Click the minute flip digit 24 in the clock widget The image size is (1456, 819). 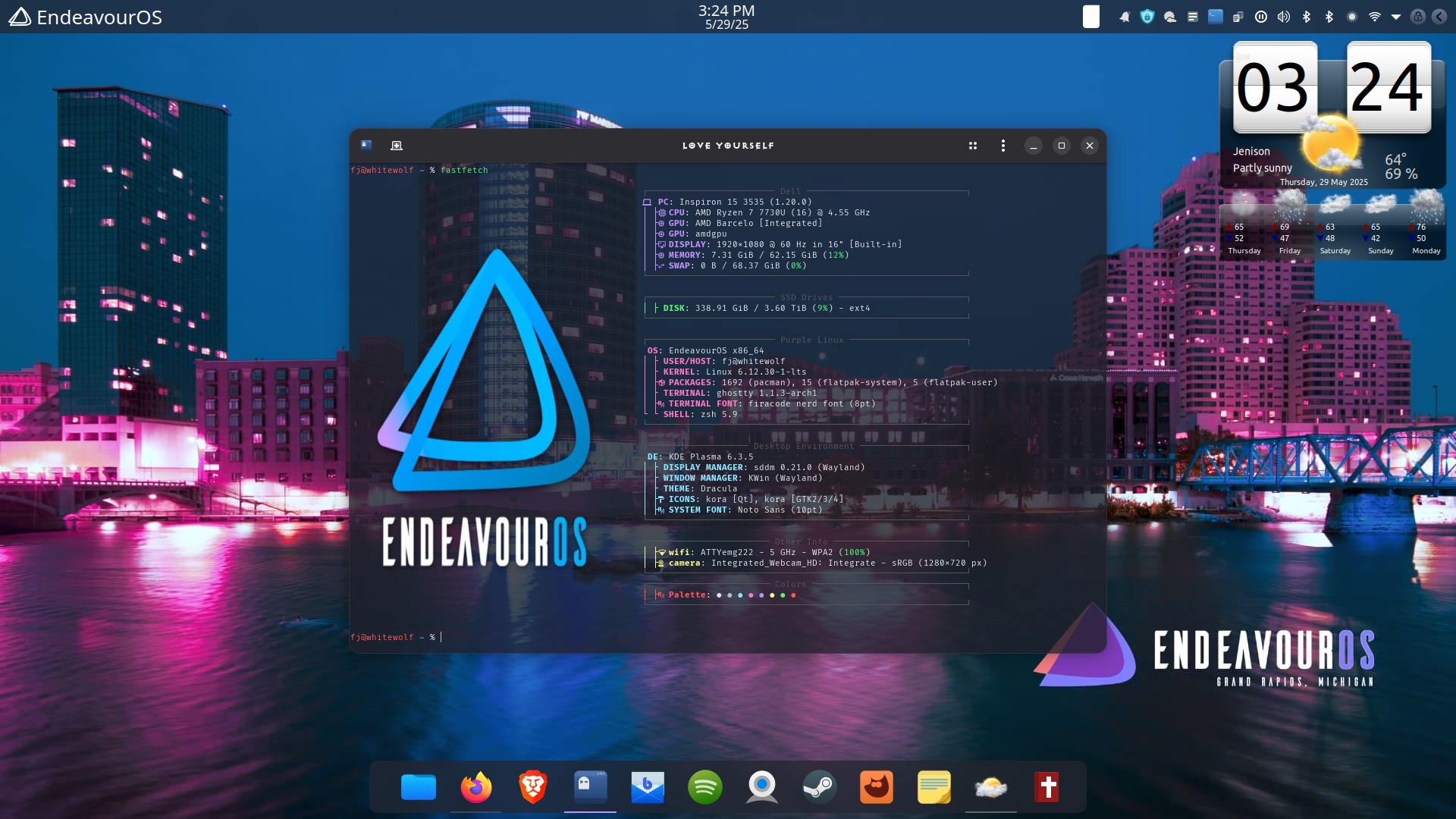(x=1388, y=88)
